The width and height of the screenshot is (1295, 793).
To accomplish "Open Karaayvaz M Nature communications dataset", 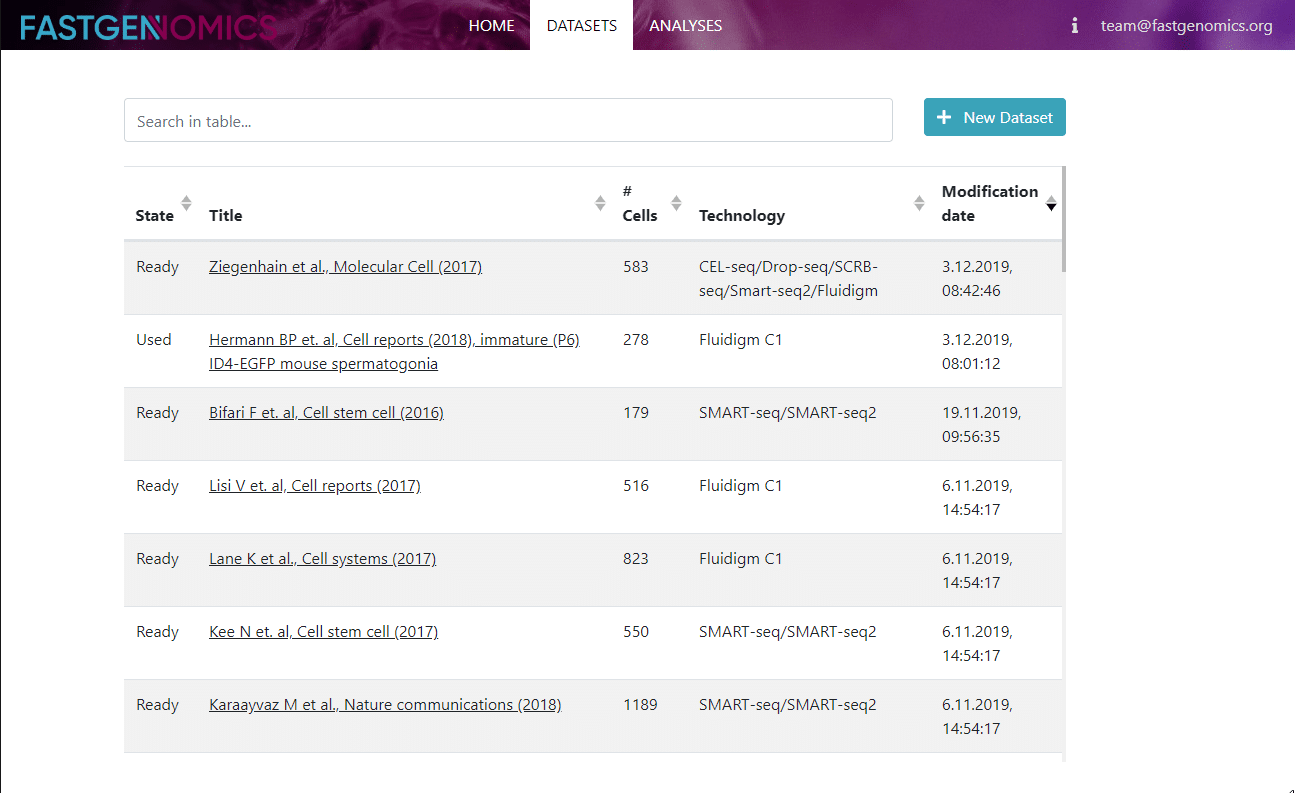I will pyautogui.click(x=385, y=705).
